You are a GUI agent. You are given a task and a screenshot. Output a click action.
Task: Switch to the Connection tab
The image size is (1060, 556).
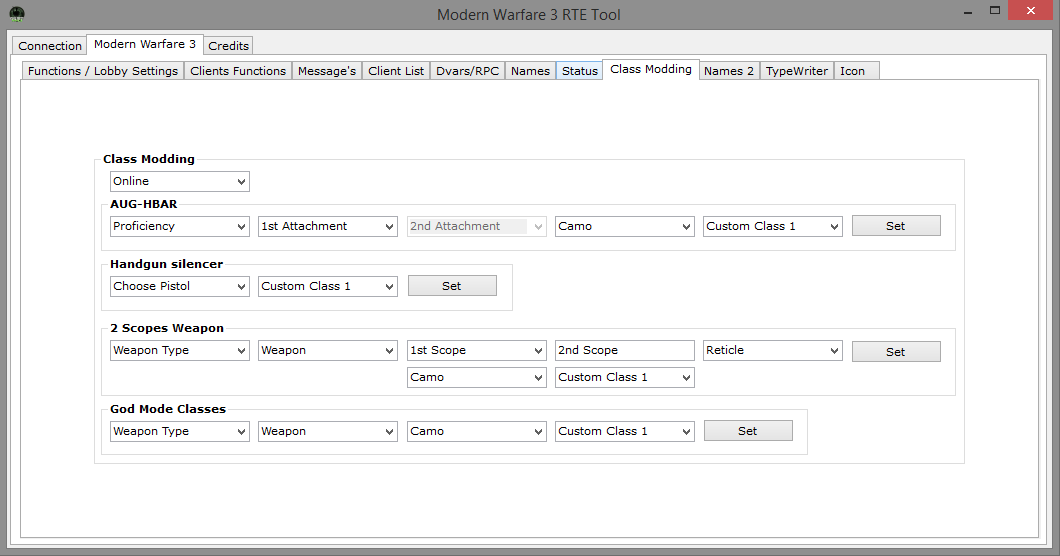(x=50, y=46)
